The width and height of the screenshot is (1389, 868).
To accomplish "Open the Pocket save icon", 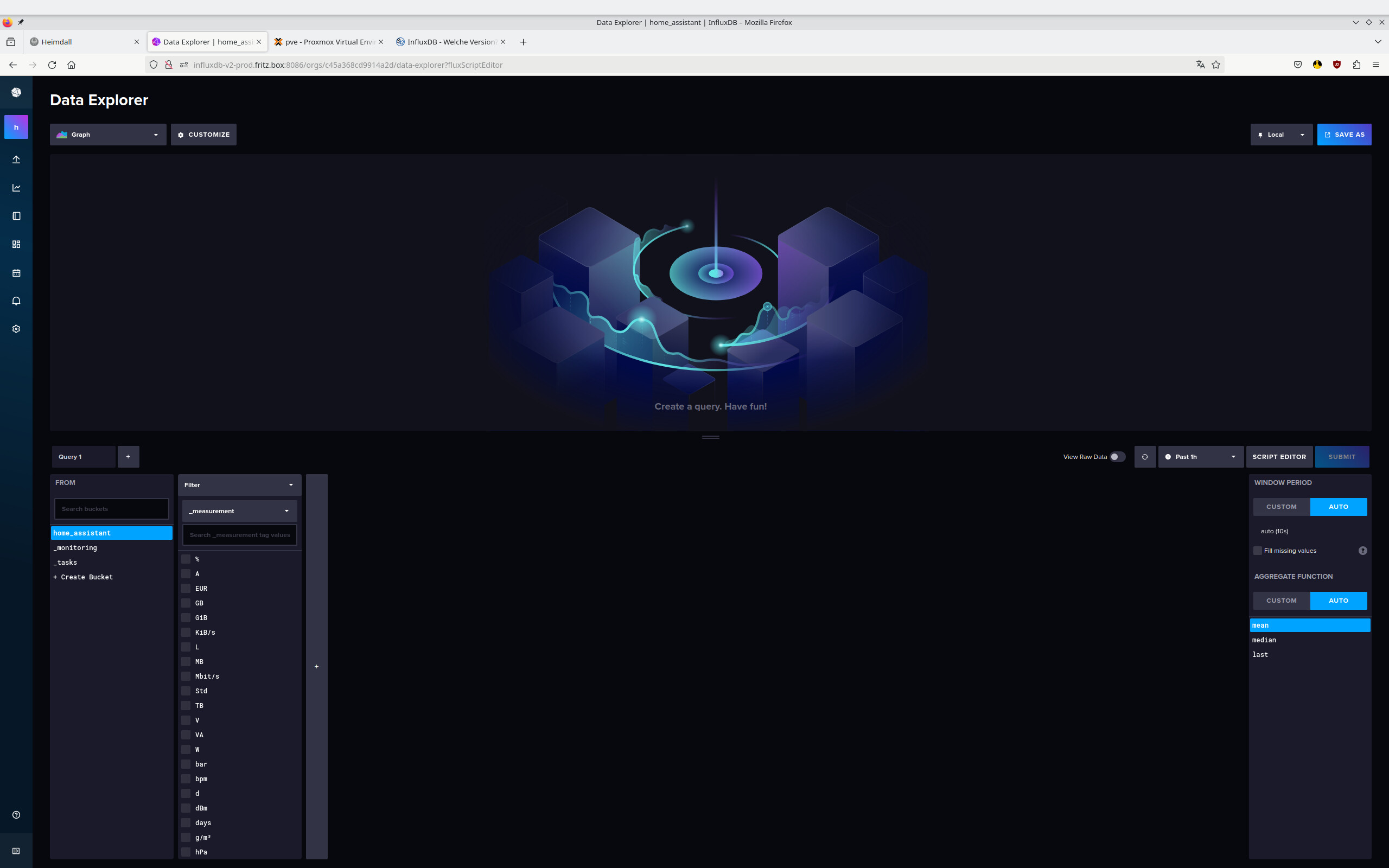I will pyautogui.click(x=1298, y=65).
